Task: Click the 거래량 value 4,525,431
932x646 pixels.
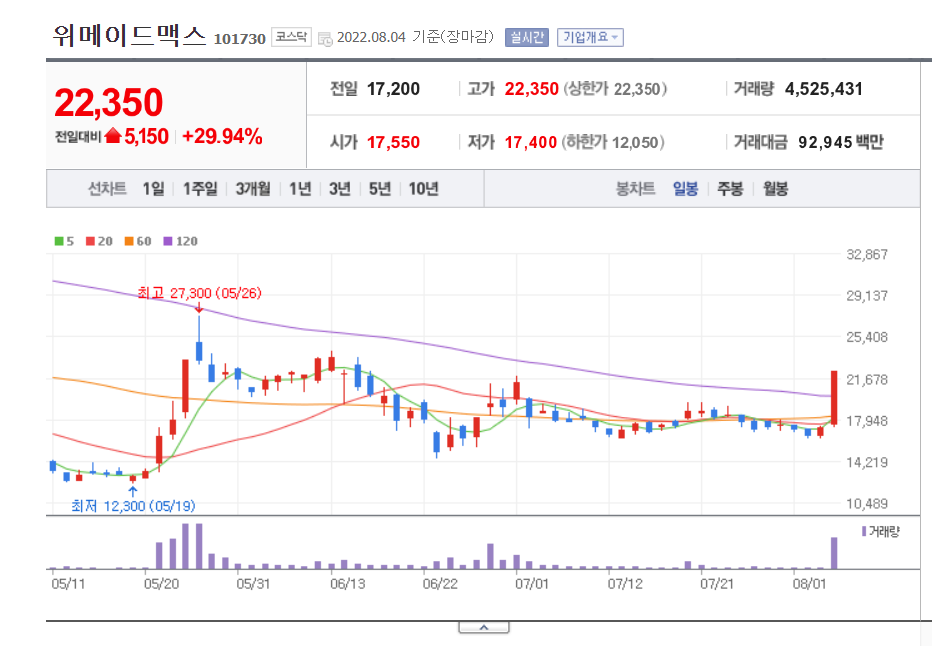Action: 823,89
